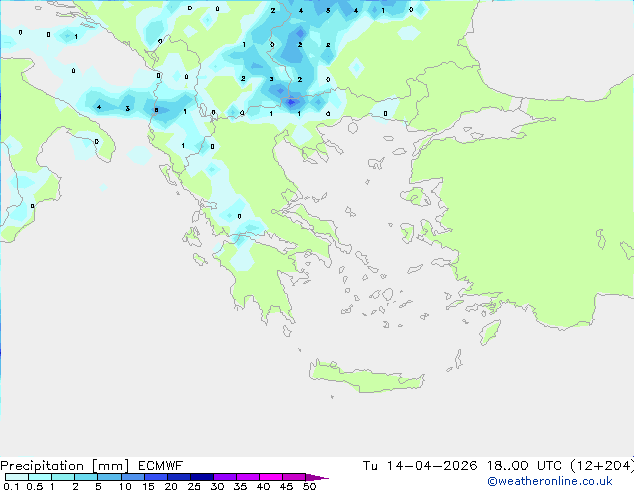Click the island of Crete on the map

pos(366,378)
